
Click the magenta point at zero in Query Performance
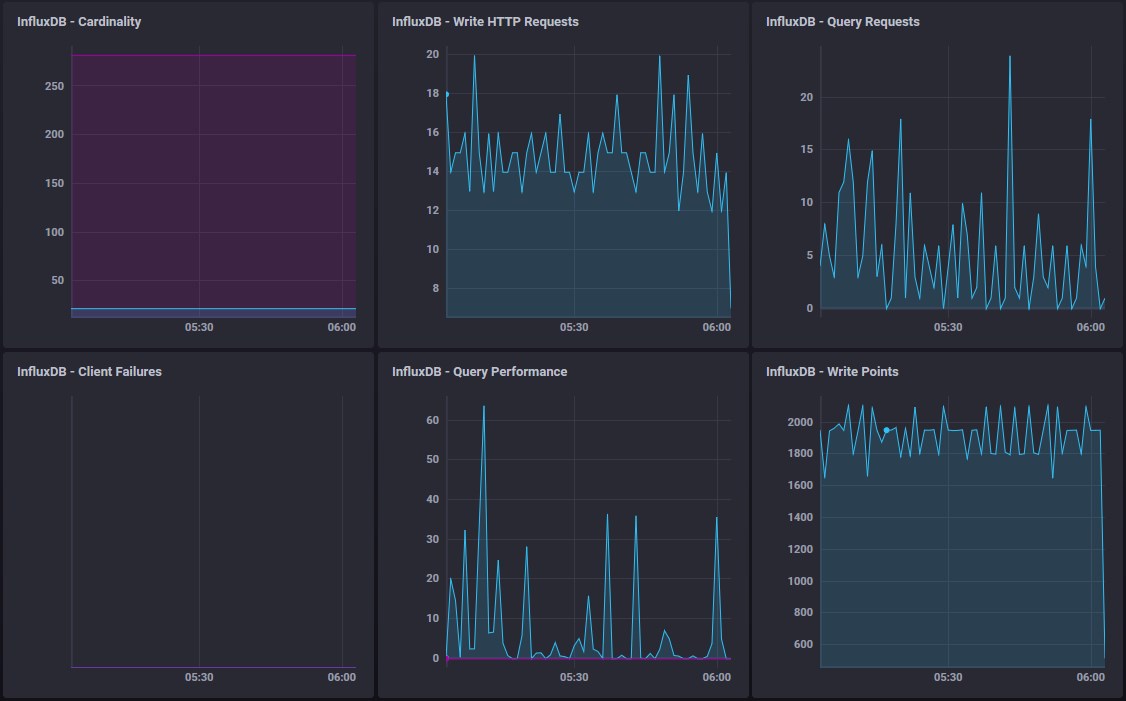(447, 658)
